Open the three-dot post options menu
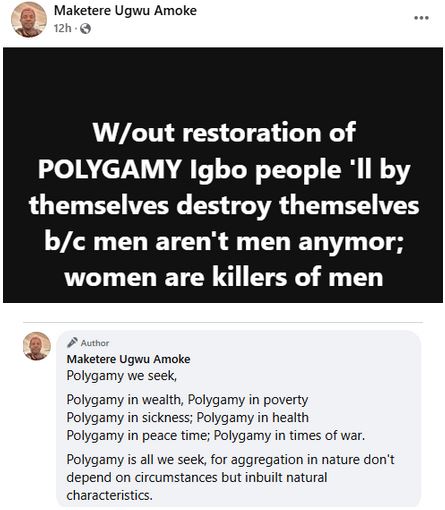445x510 pixels. [x=421, y=18]
